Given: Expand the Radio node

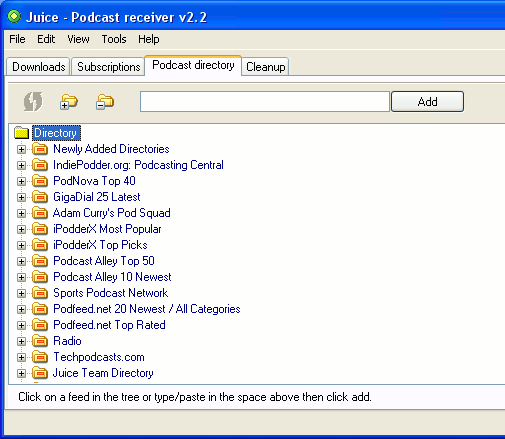Looking at the screenshot, I should (x=21, y=341).
